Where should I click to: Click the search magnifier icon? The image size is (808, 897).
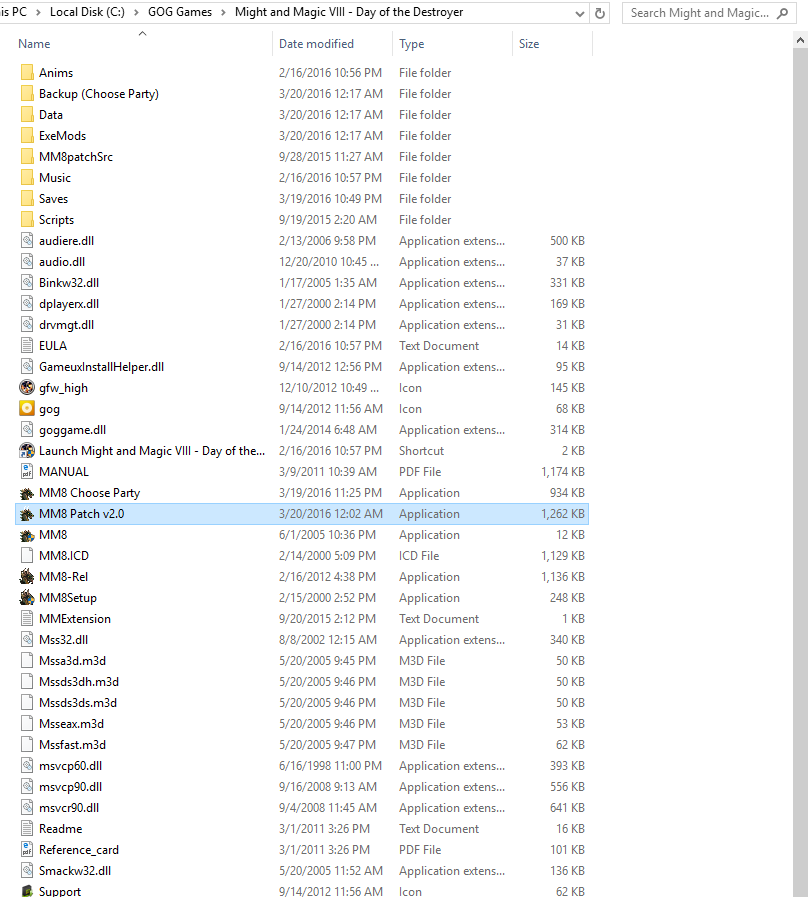(x=782, y=13)
